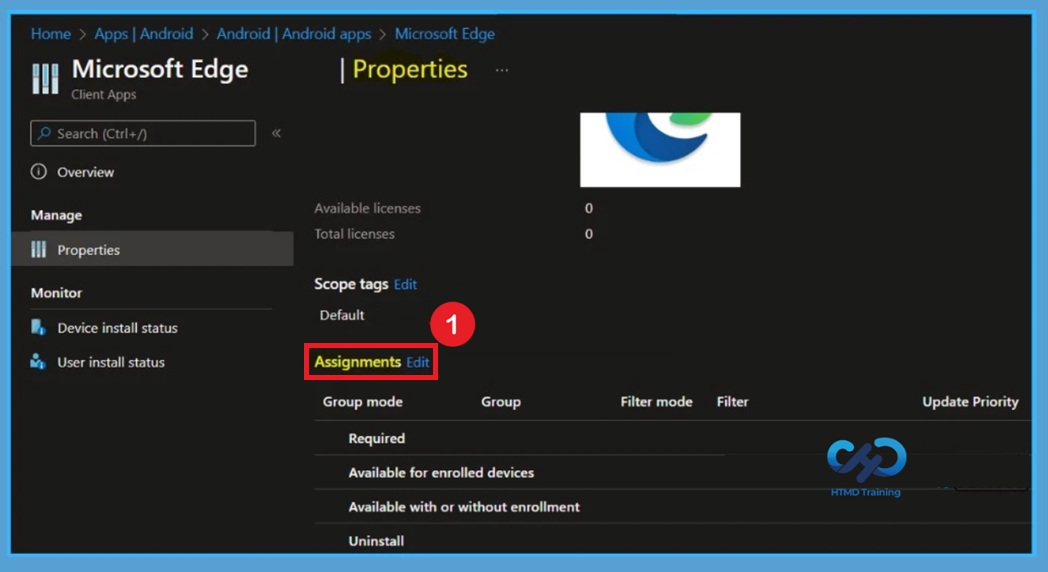Open the Apps | Android breadcrumb

coord(144,34)
